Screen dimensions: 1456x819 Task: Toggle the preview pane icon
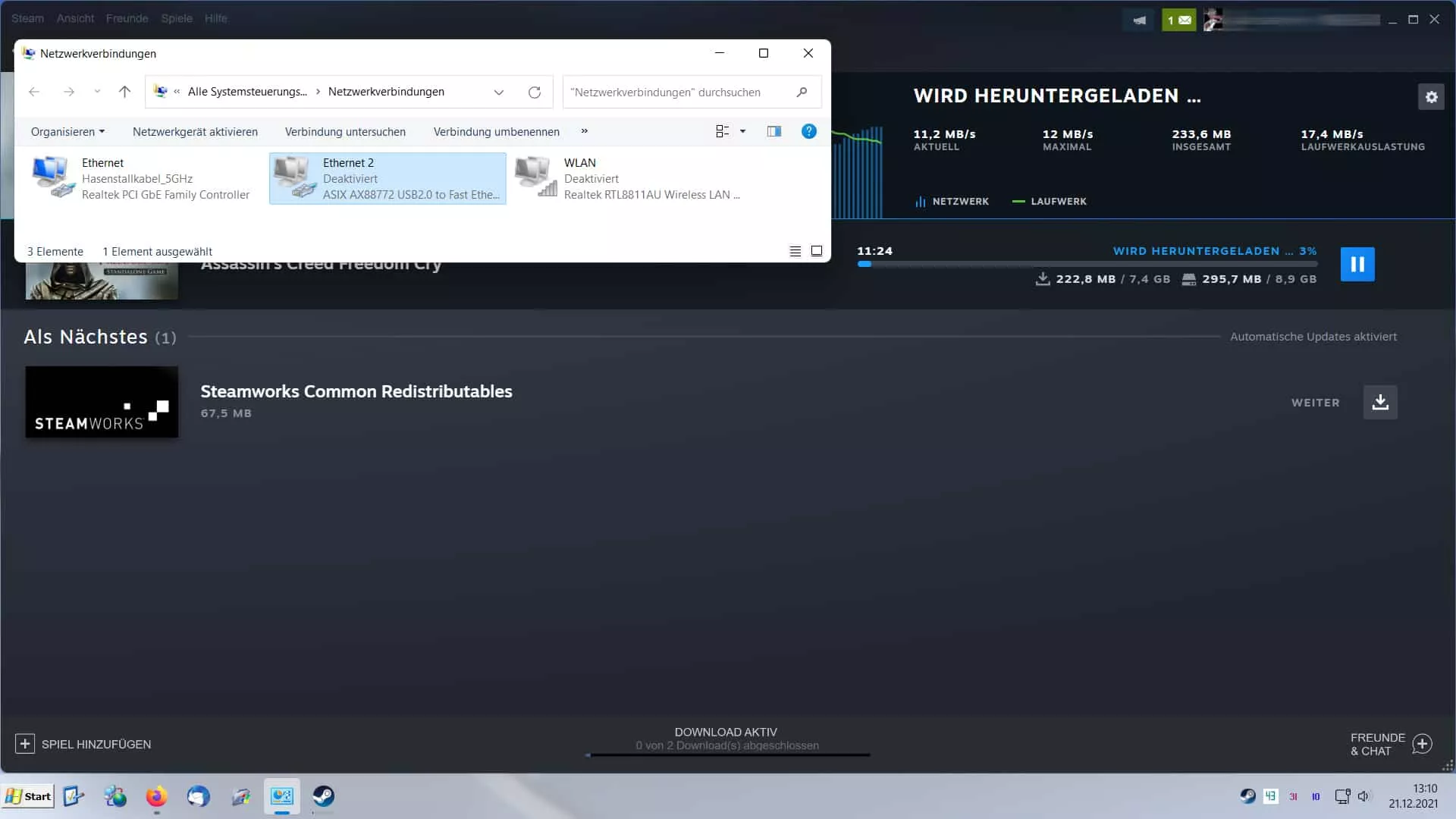pos(774,131)
